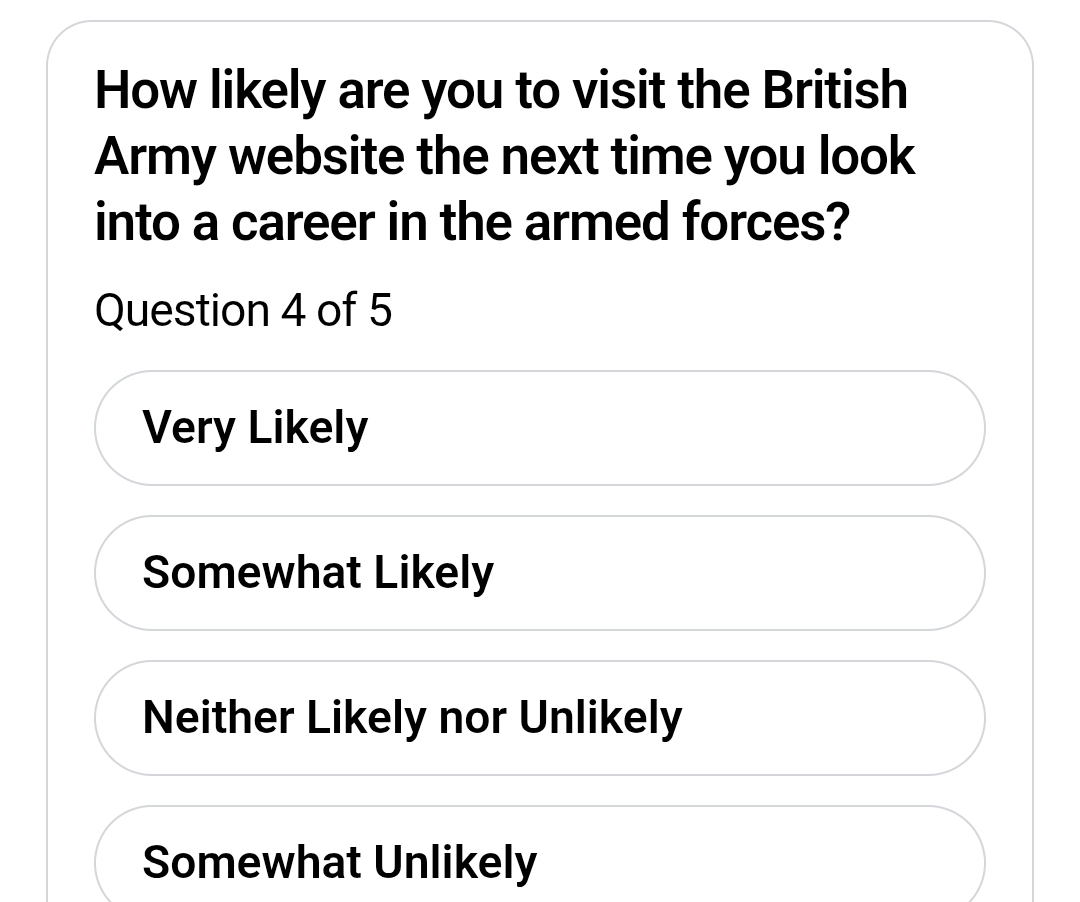Click the number "5" in question counter
Viewport: 1080px width, 902px height.
tap(380, 310)
